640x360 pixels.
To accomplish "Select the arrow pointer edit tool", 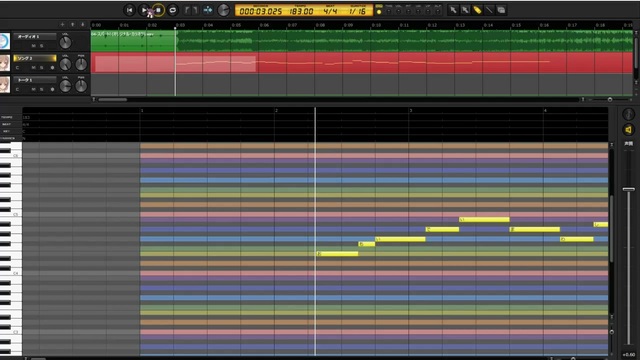I will 453,10.
